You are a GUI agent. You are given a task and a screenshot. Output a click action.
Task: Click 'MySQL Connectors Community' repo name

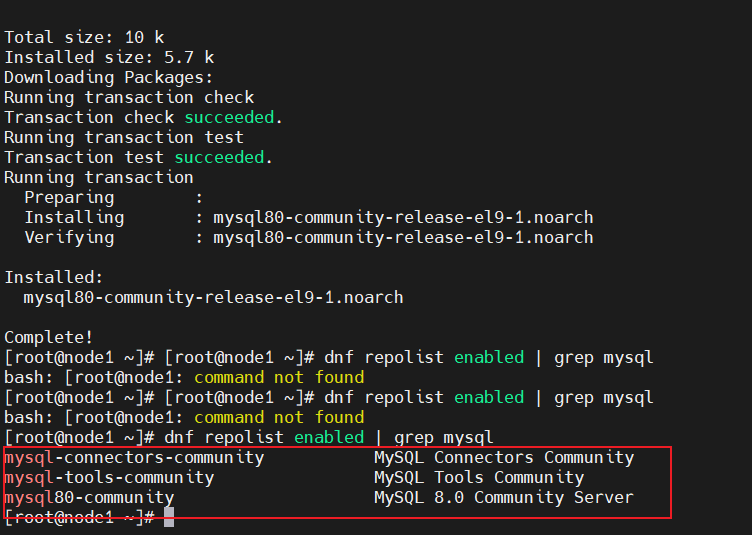point(504,458)
